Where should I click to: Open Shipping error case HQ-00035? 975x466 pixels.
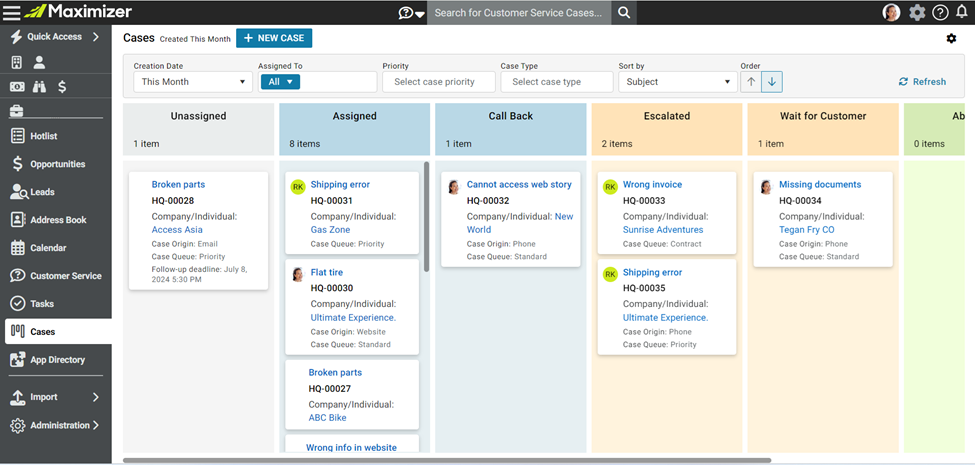click(x=652, y=273)
